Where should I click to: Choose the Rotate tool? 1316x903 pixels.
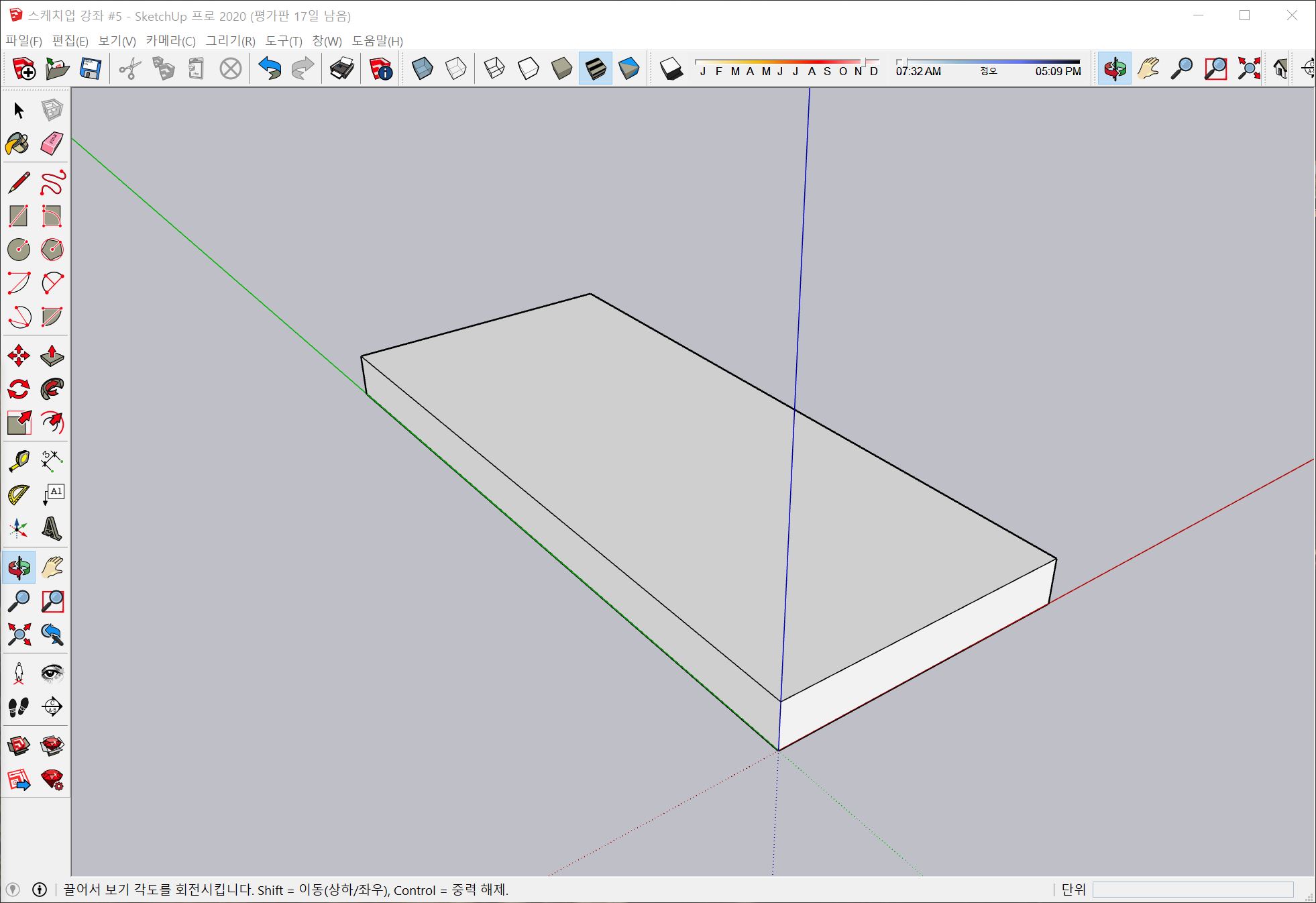click(x=18, y=389)
